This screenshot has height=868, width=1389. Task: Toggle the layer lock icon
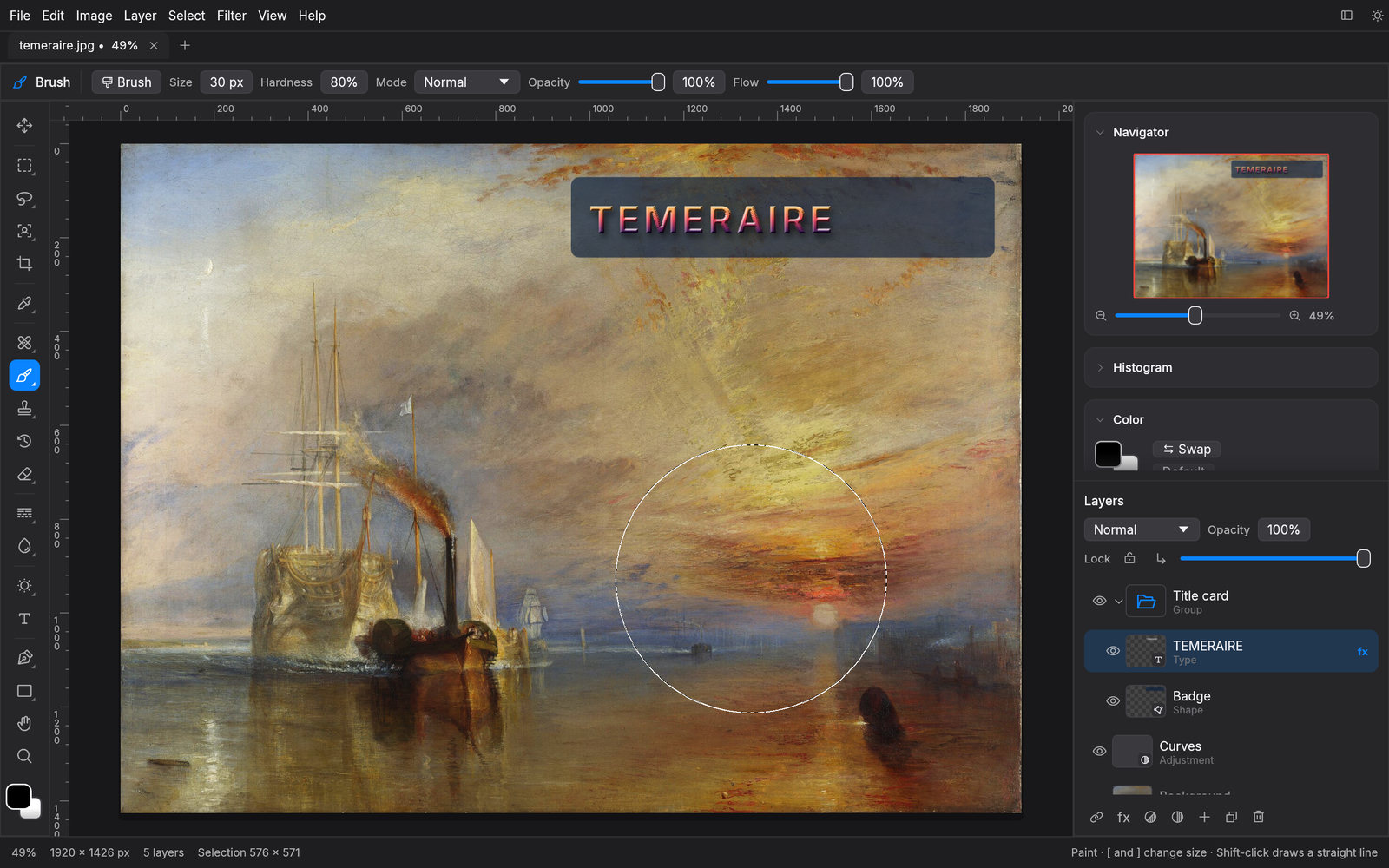[1129, 558]
